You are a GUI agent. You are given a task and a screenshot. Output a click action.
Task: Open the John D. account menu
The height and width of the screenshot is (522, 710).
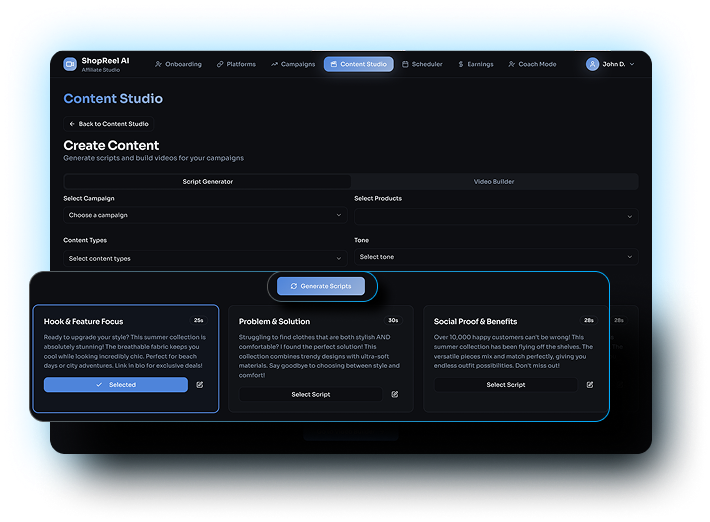click(x=612, y=64)
